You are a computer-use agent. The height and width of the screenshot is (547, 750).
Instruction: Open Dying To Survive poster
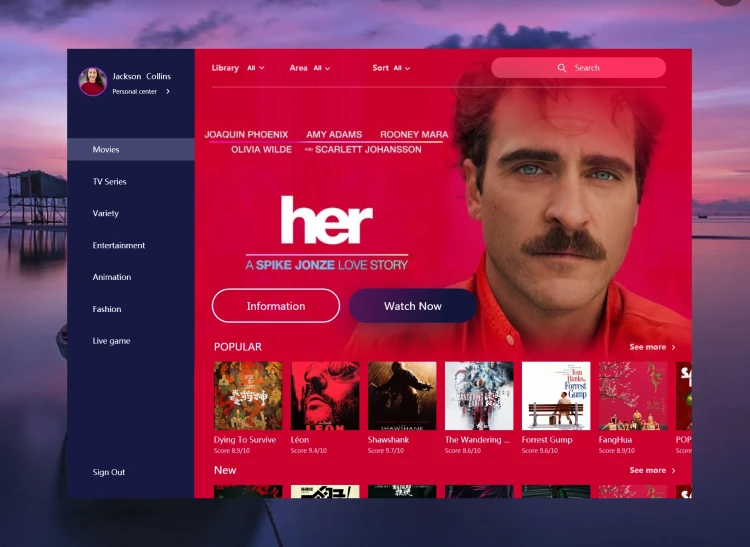[248, 396]
